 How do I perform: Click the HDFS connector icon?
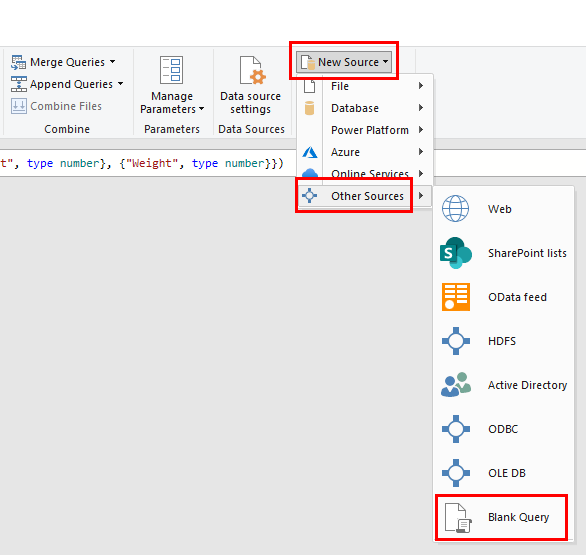pyautogui.click(x=456, y=341)
